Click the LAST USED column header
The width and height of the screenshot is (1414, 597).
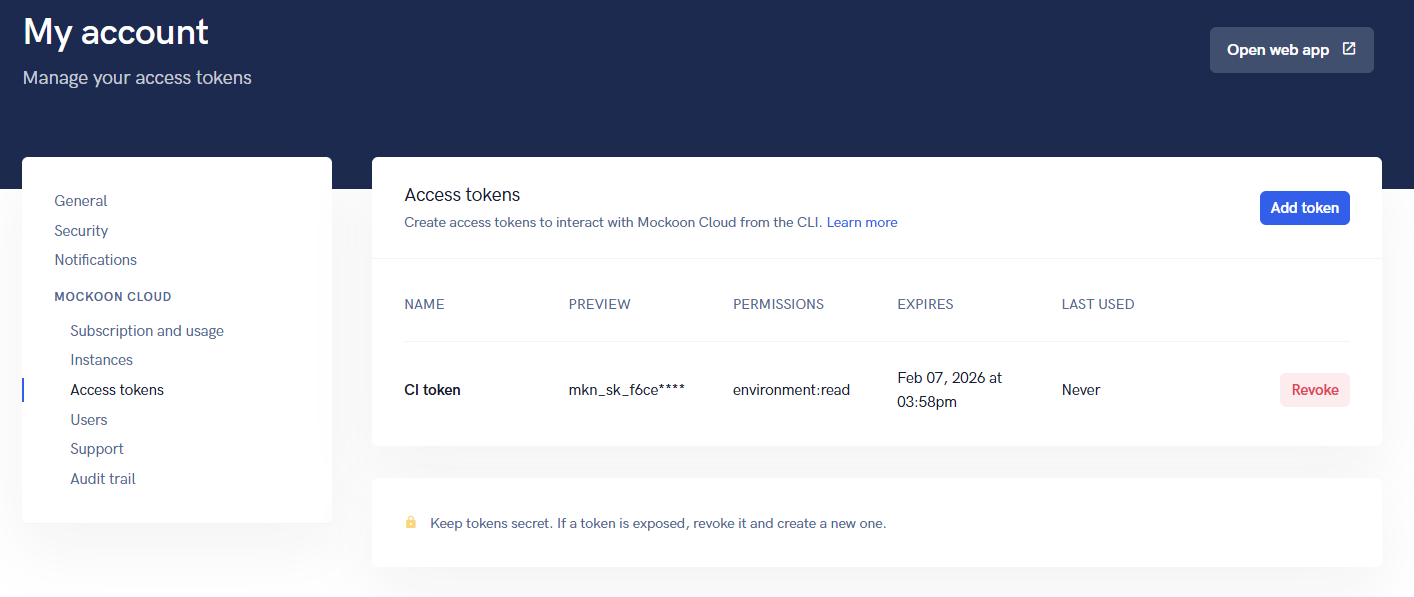coord(1097,304)
